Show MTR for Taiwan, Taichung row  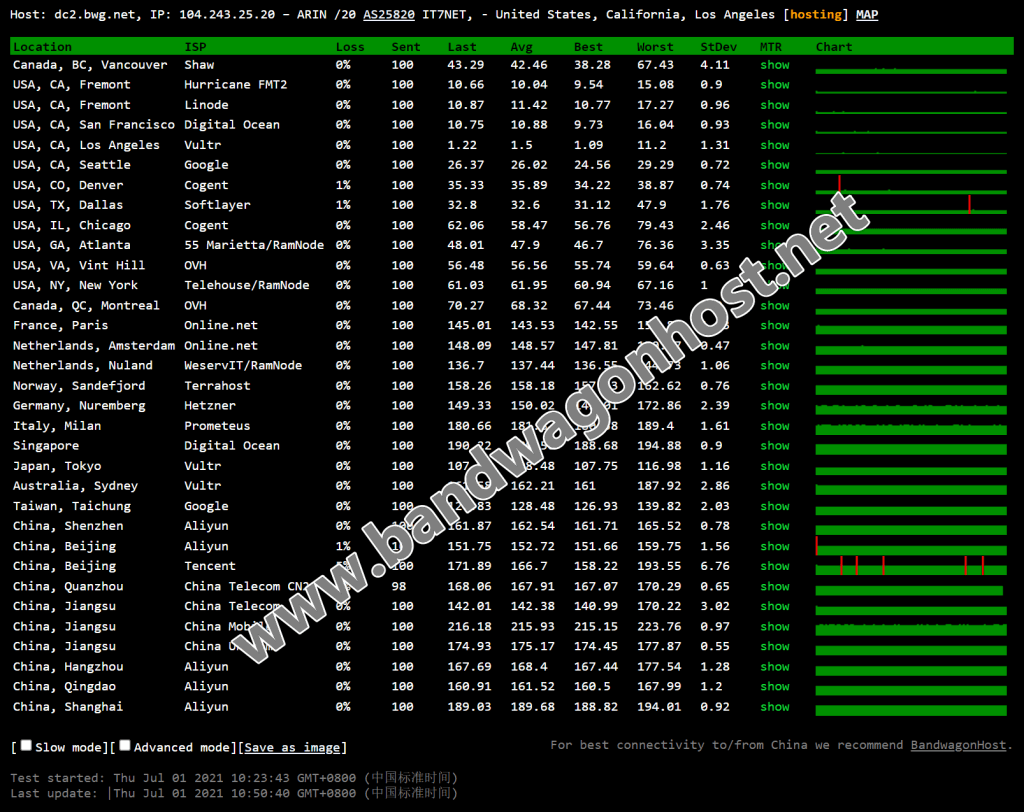tap(775, 506)
